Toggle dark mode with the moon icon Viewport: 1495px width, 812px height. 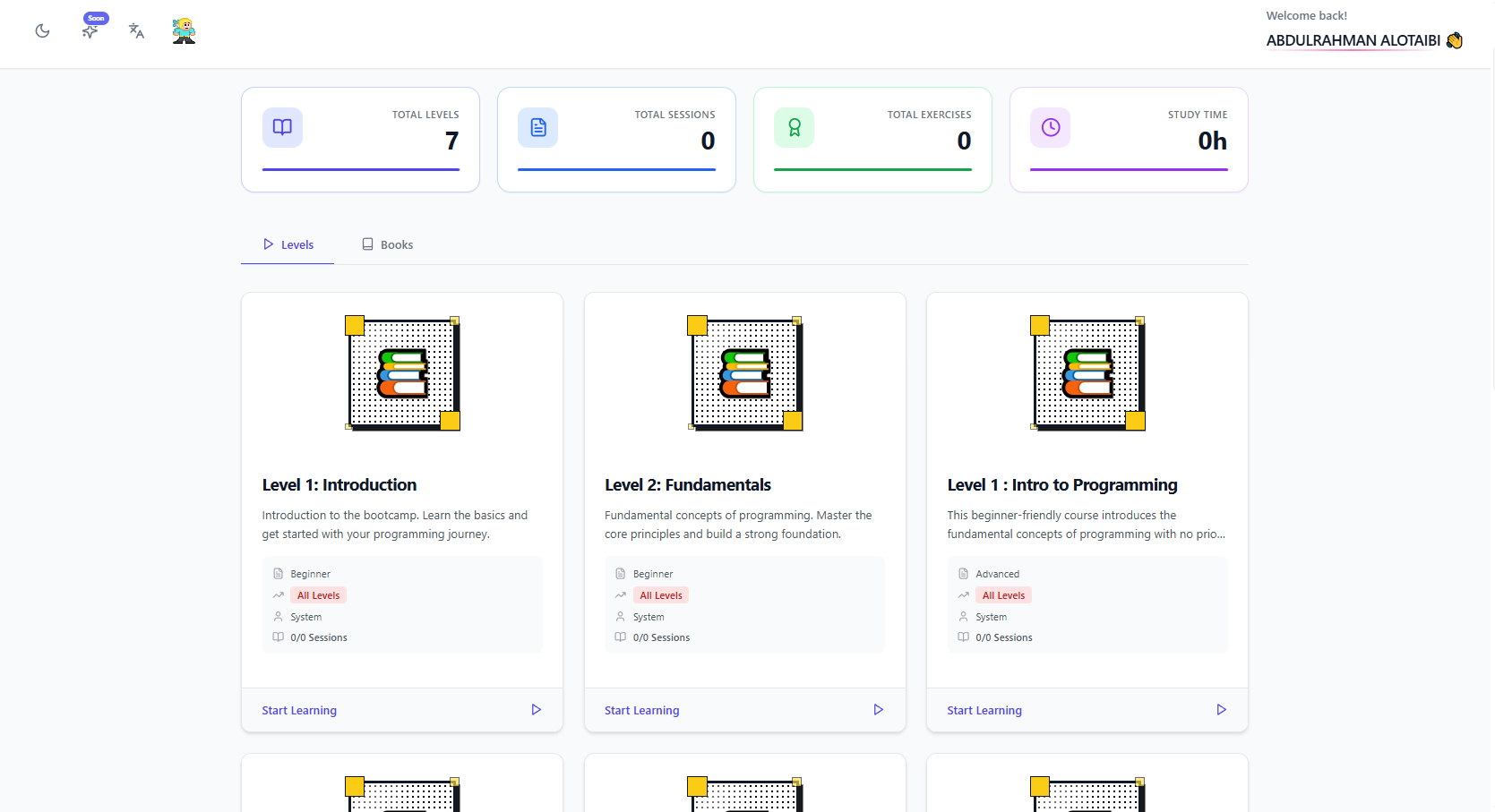coord(42,31)
